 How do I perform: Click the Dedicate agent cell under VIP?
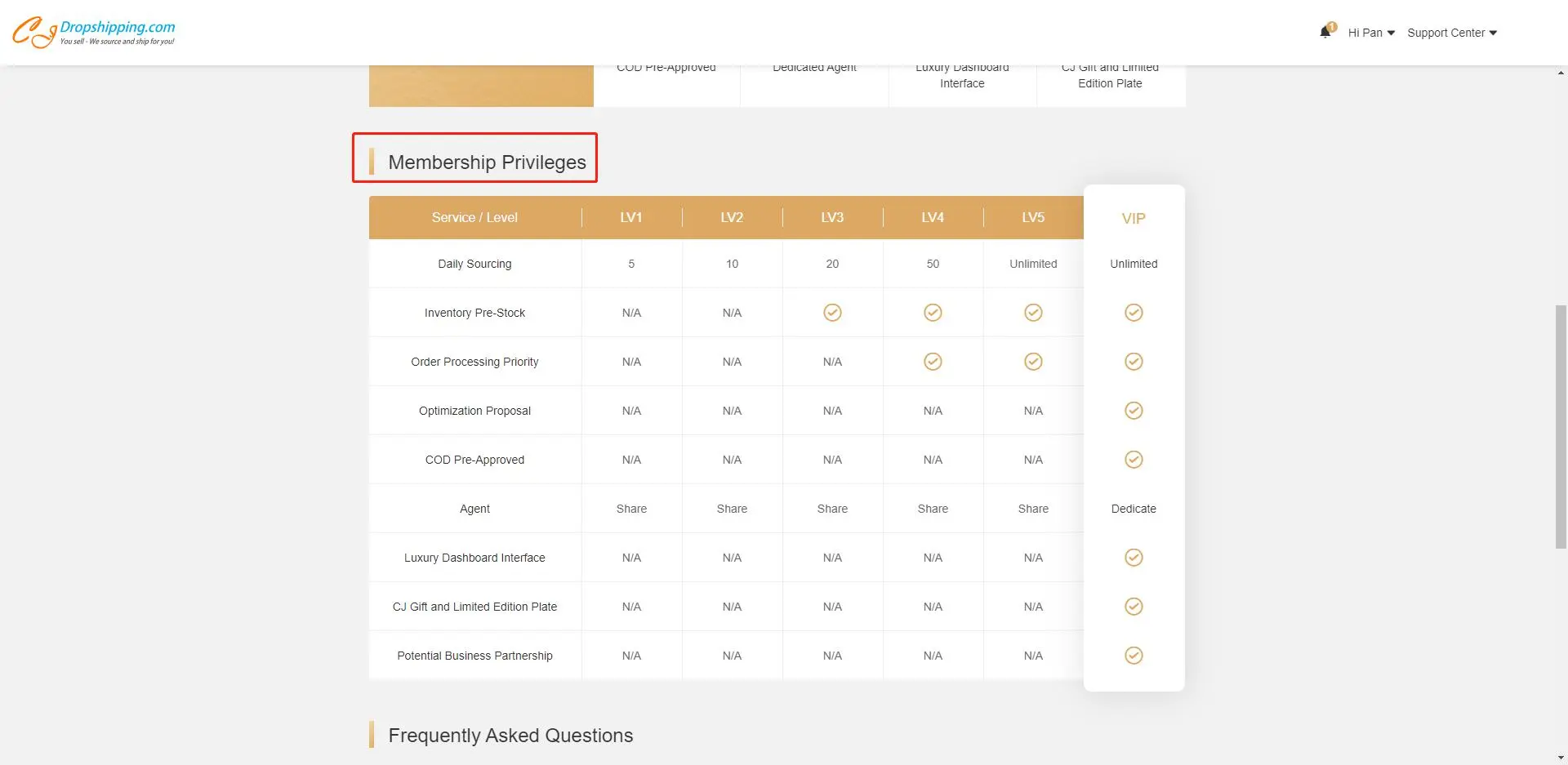click(1134, 509)
